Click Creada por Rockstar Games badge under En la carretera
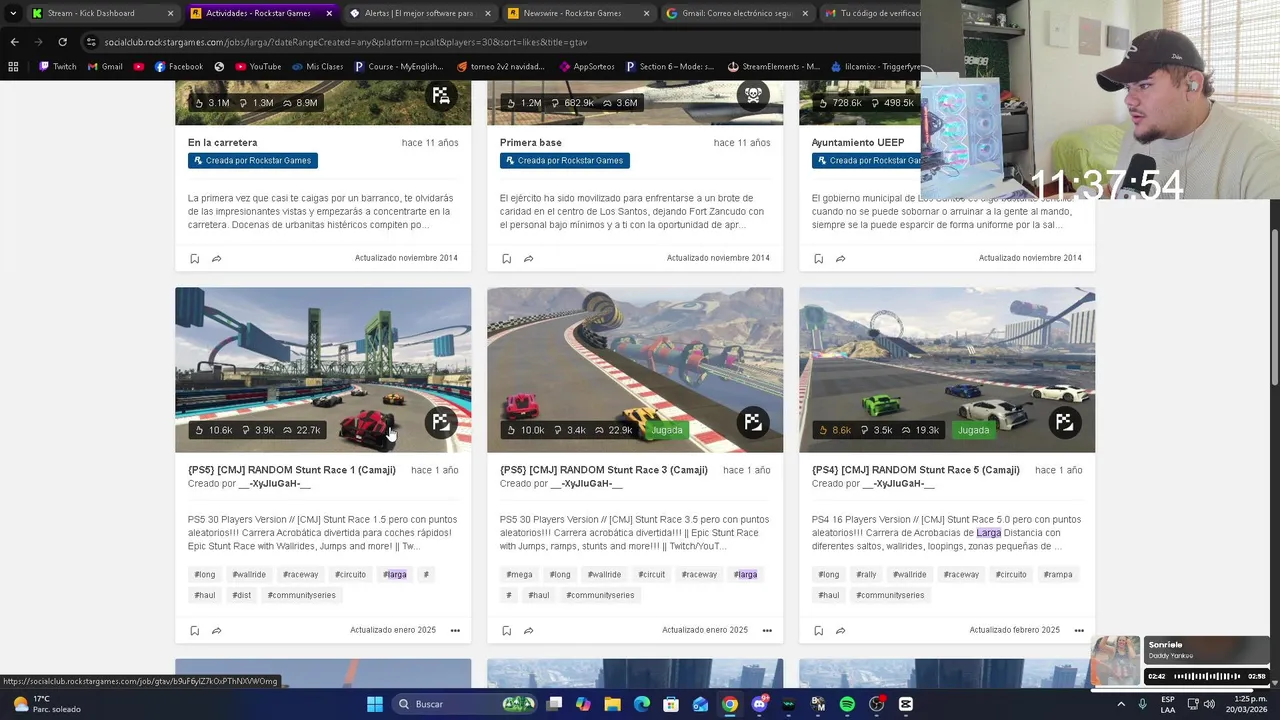 click(x=253, y=160)
